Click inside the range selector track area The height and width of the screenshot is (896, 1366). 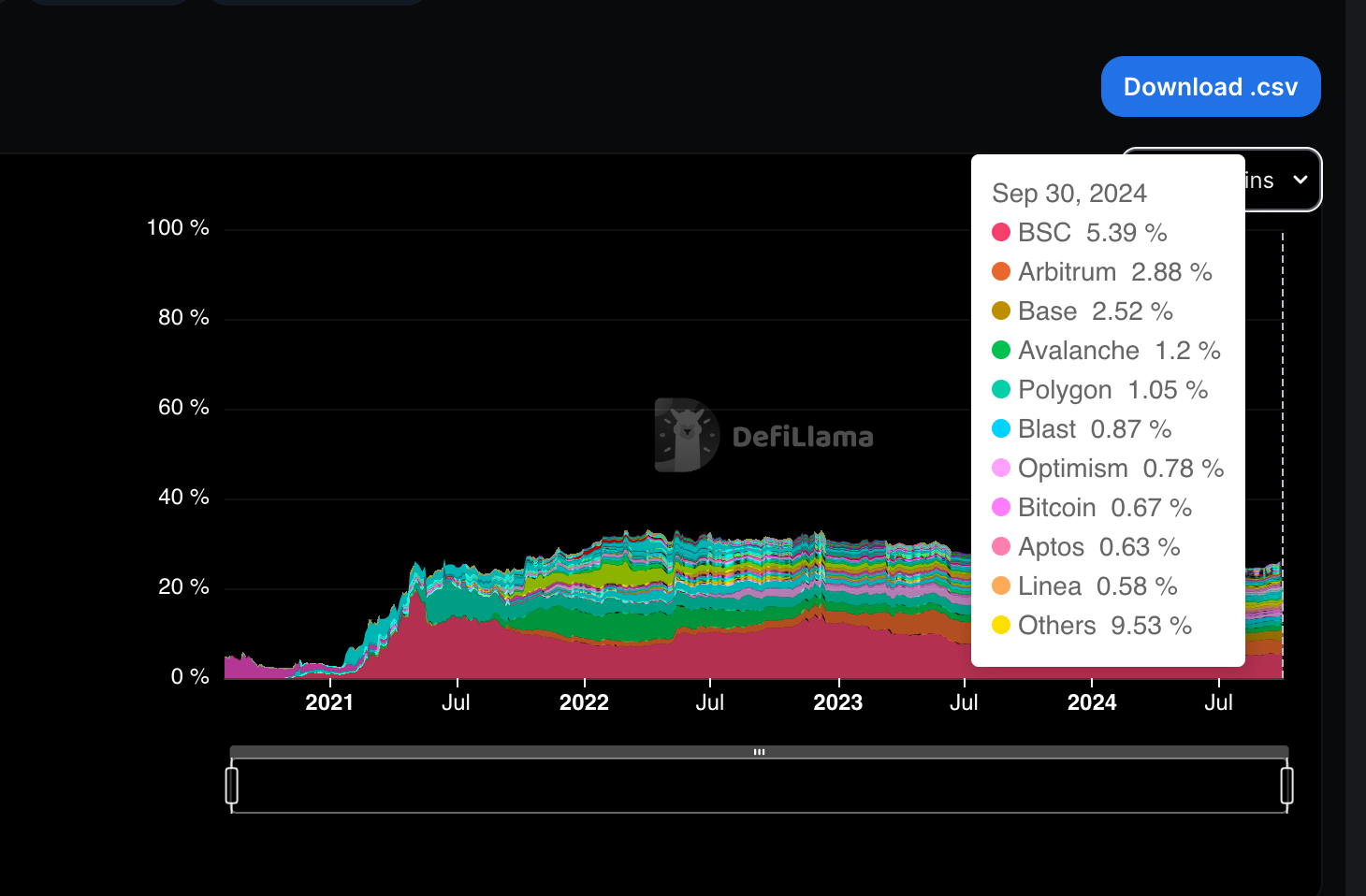(759, 786)
